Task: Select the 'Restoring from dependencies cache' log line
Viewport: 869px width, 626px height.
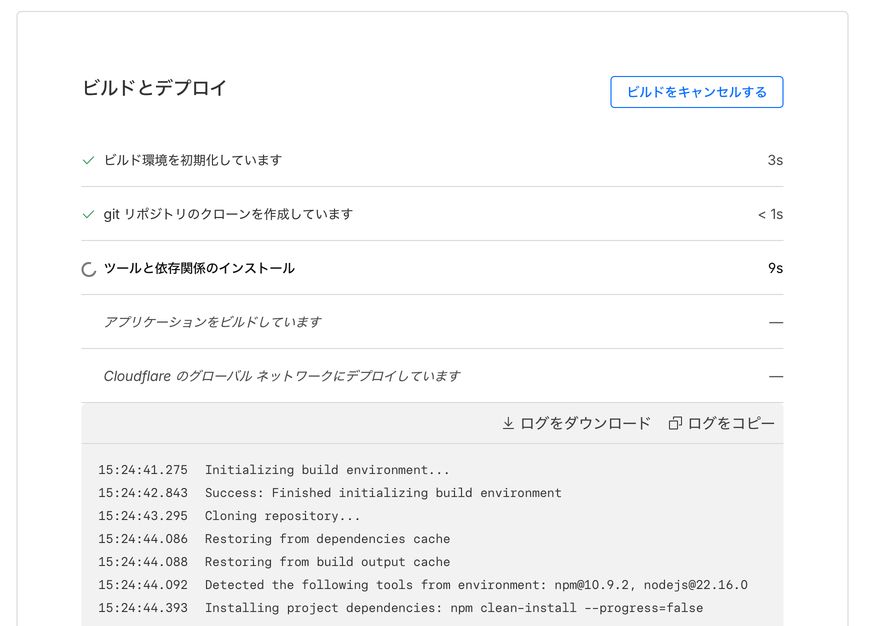Action: pos(327,539)
